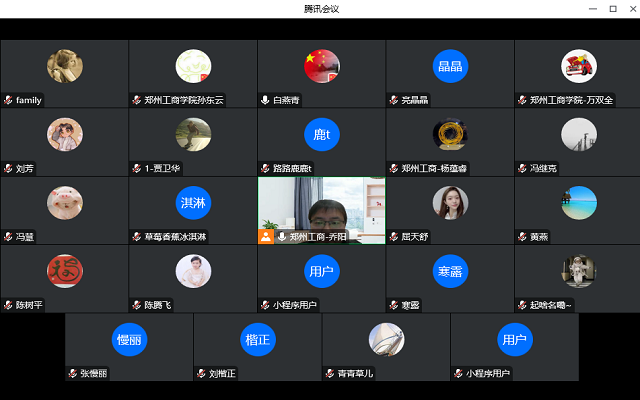This screenshot has width=640, height=400.
Task: Click the name label 完晶晶
Action: click(415, 100)
